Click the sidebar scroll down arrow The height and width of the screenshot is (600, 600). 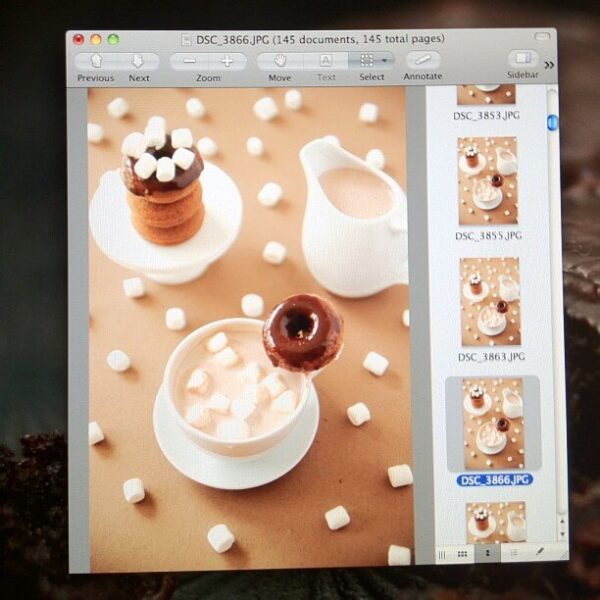(x=562, y=534)
